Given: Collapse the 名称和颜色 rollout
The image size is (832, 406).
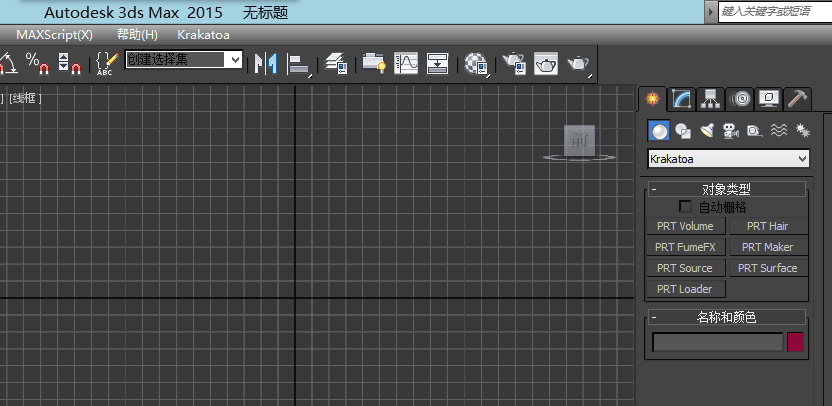Looking at the screenshot, I should click(x=726, y=317).
